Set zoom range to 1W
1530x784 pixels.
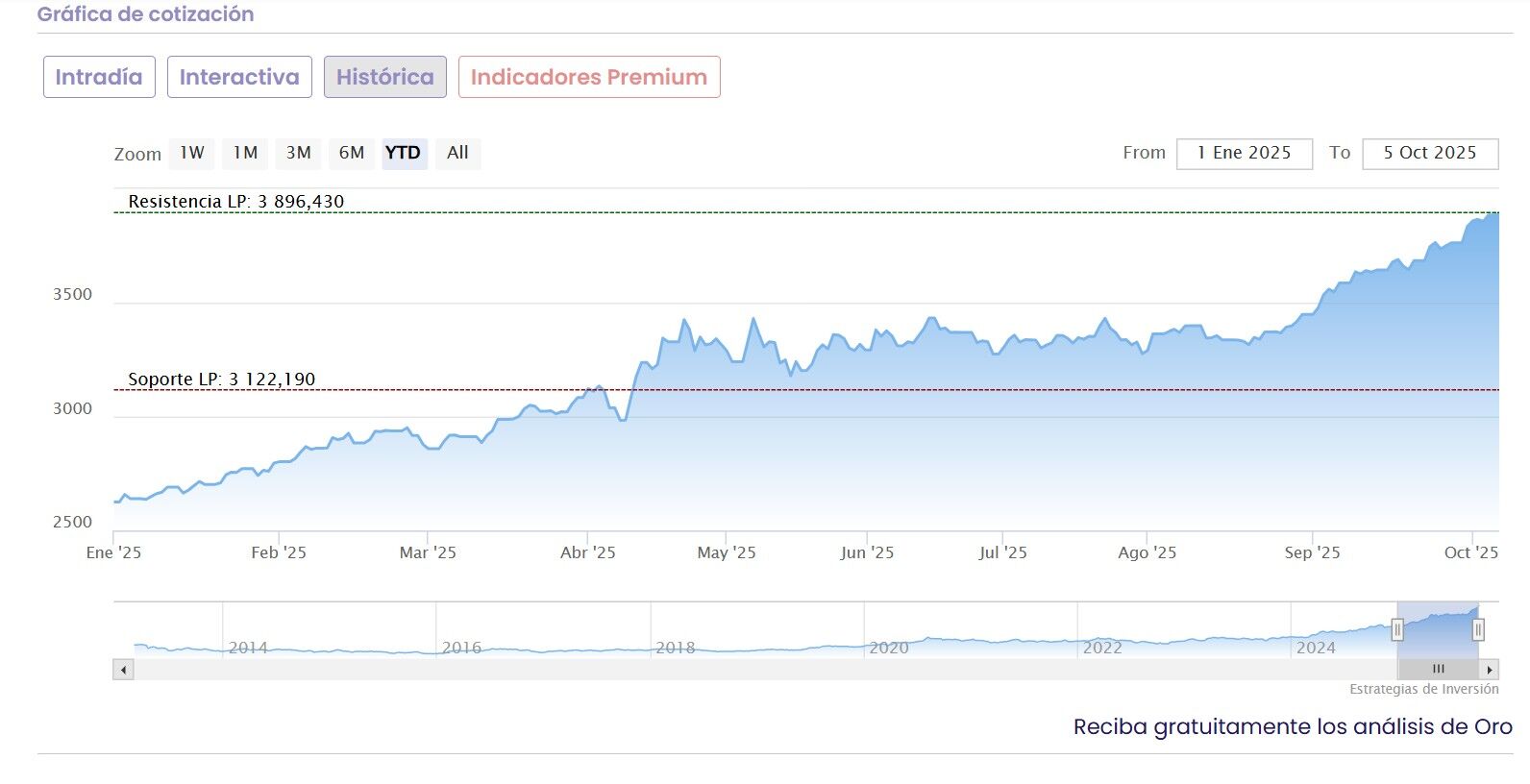click(192, 153)
